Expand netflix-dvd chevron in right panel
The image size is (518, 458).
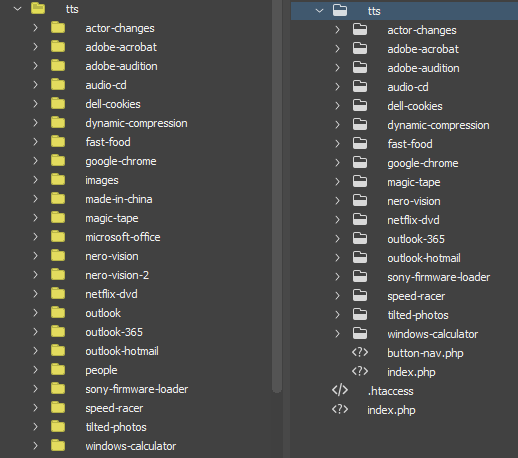(337, 220)
